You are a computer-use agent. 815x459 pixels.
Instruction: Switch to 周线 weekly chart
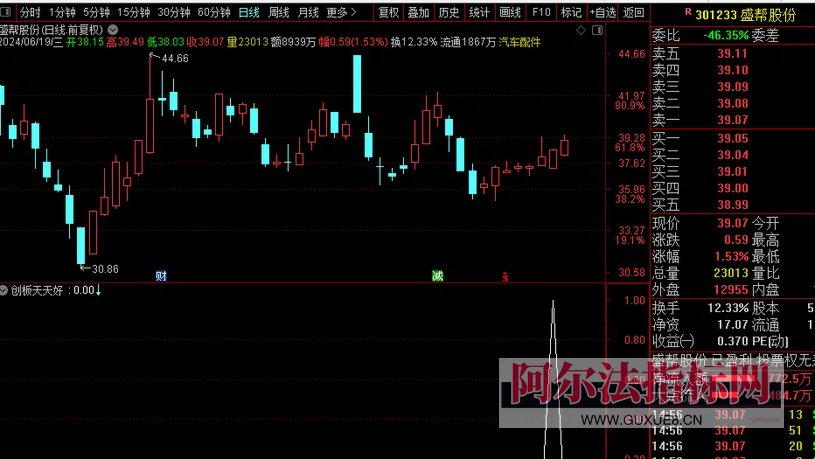coord(279,12)
